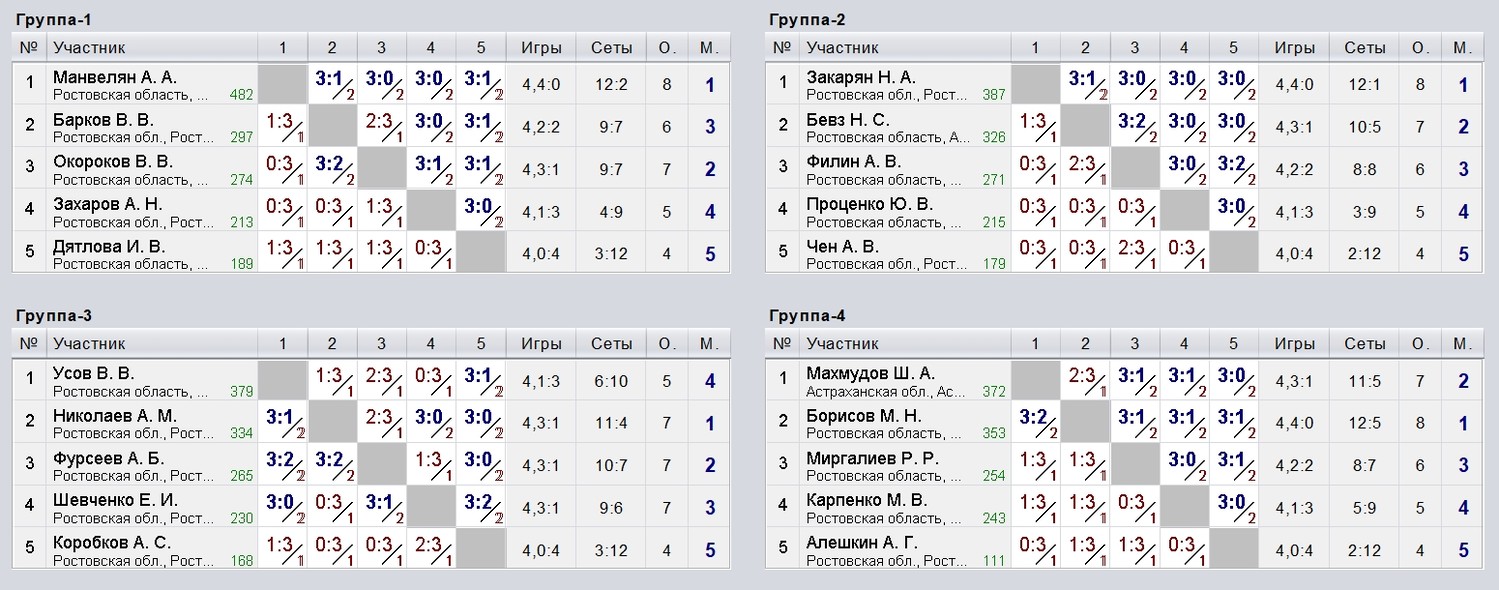Click Дятлова И. В. in Группа-1
This screenshot has height=590, width=1499.
109,246
